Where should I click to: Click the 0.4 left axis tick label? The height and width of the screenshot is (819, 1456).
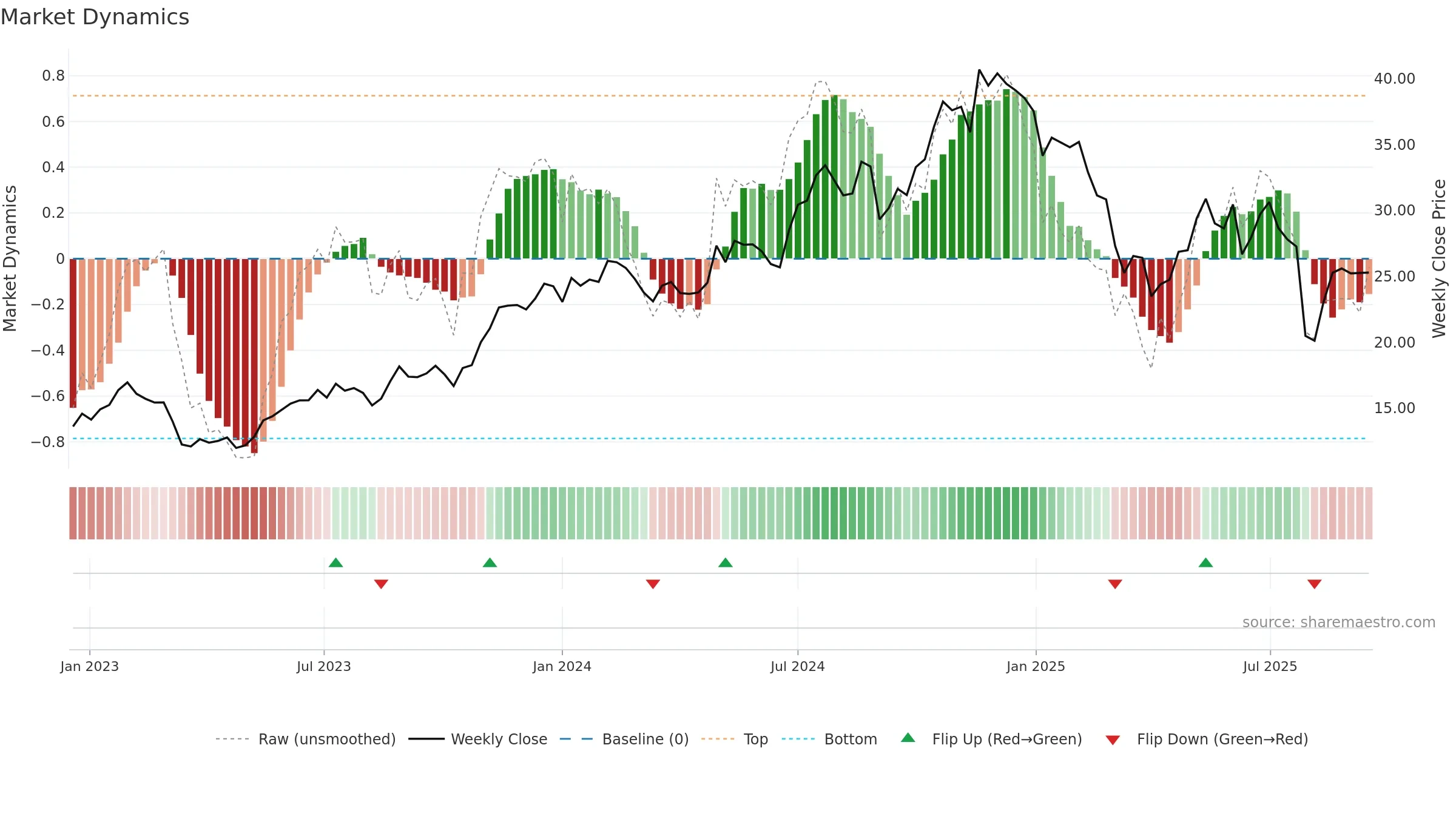click(53, 167)
